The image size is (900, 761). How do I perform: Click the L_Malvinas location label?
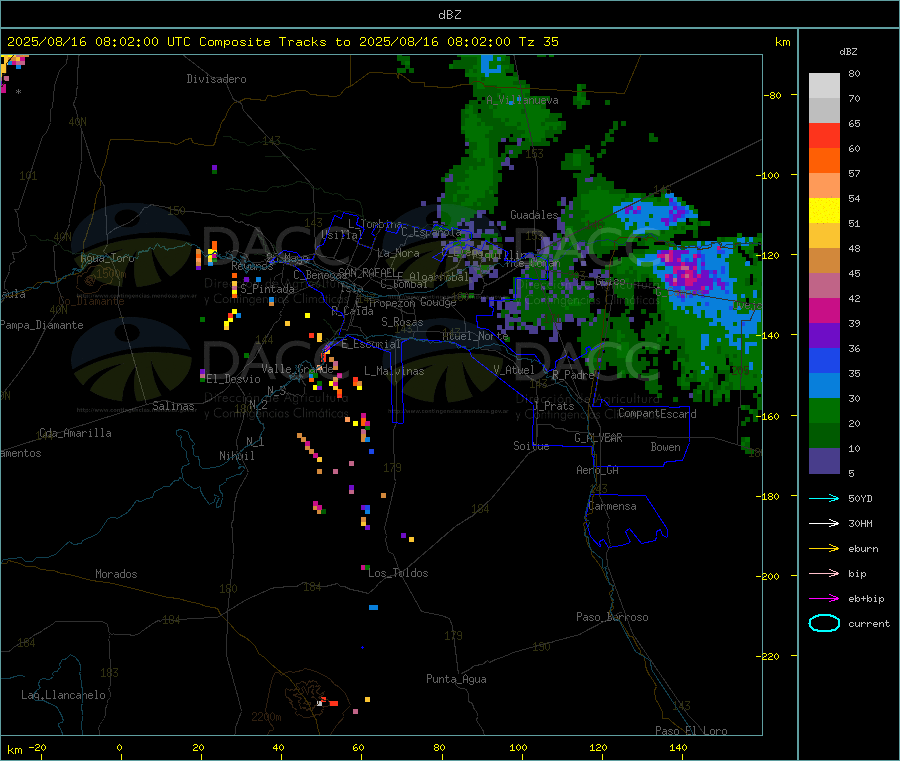[394, 371]
